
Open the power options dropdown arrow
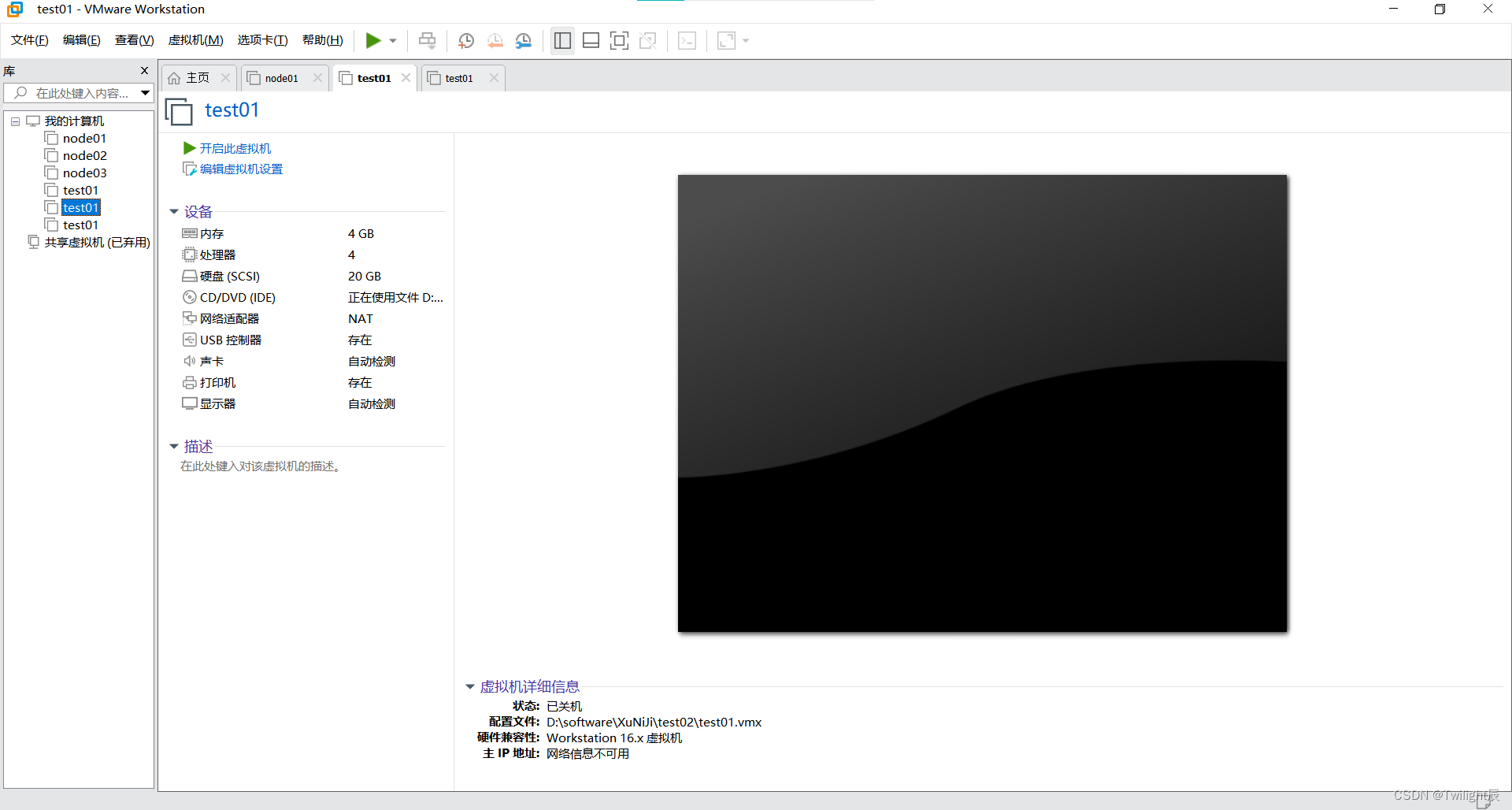(392, 41)
